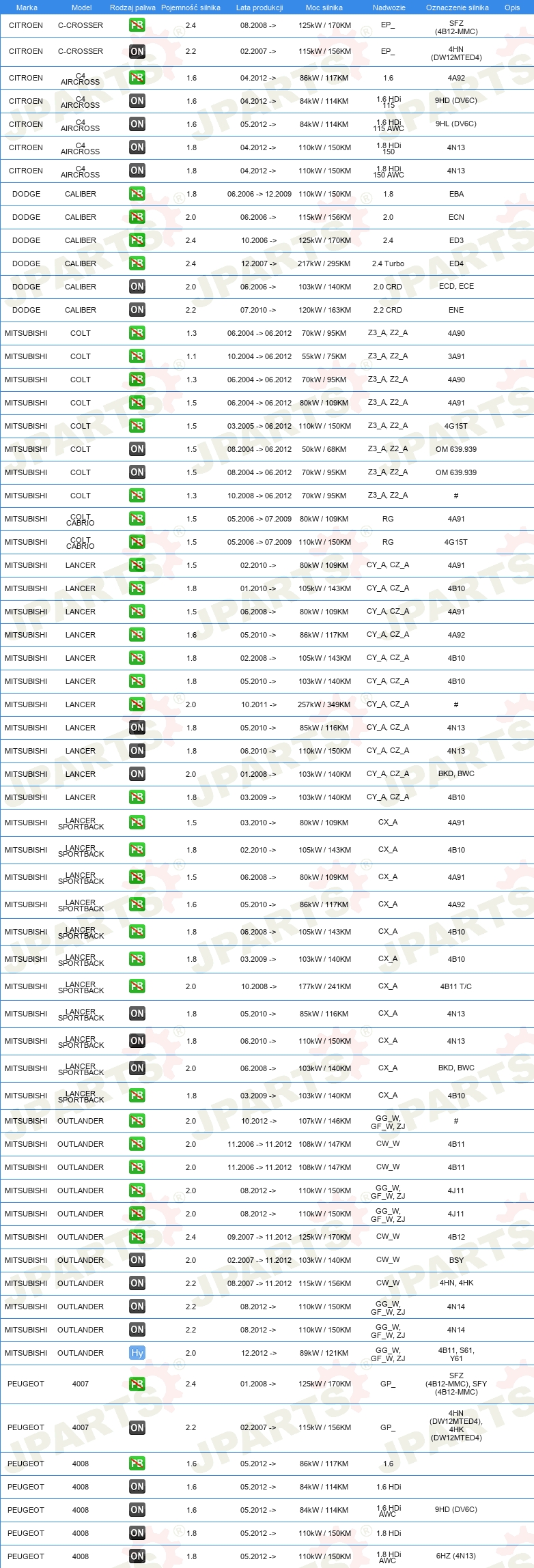This screenshot has width=534, height=1568.
Task: Click petrol icon in Colt 10.2008 -> 06.2012 row
Action: (137, 496)
